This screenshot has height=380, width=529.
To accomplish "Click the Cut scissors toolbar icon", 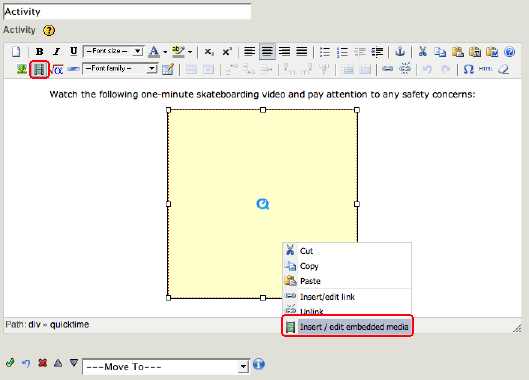I will click(422, 52).
